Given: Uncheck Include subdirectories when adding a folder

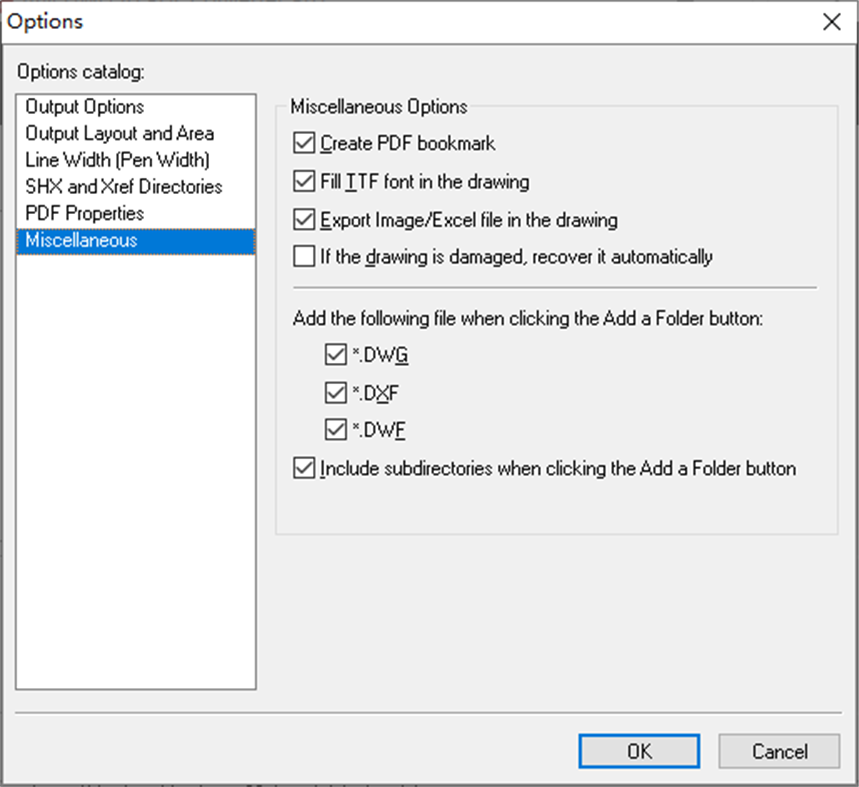Looking at the screenshot, I should (304, 467).
